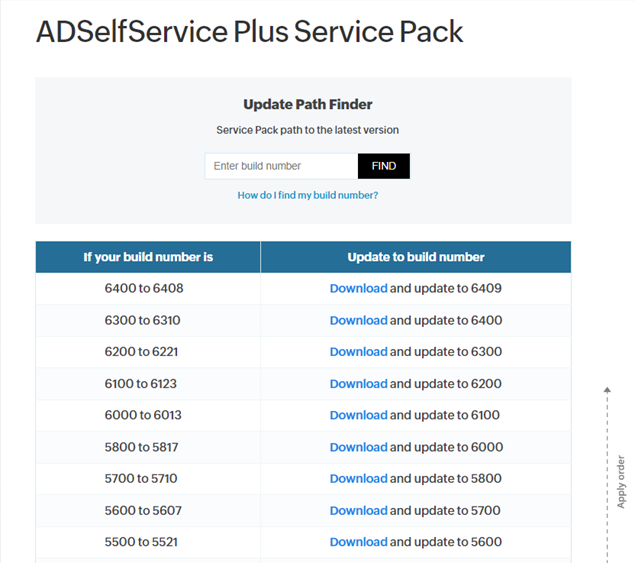Click the vertical Apply order label
Screen dimensions: 635x563
(x=621, y=482)
